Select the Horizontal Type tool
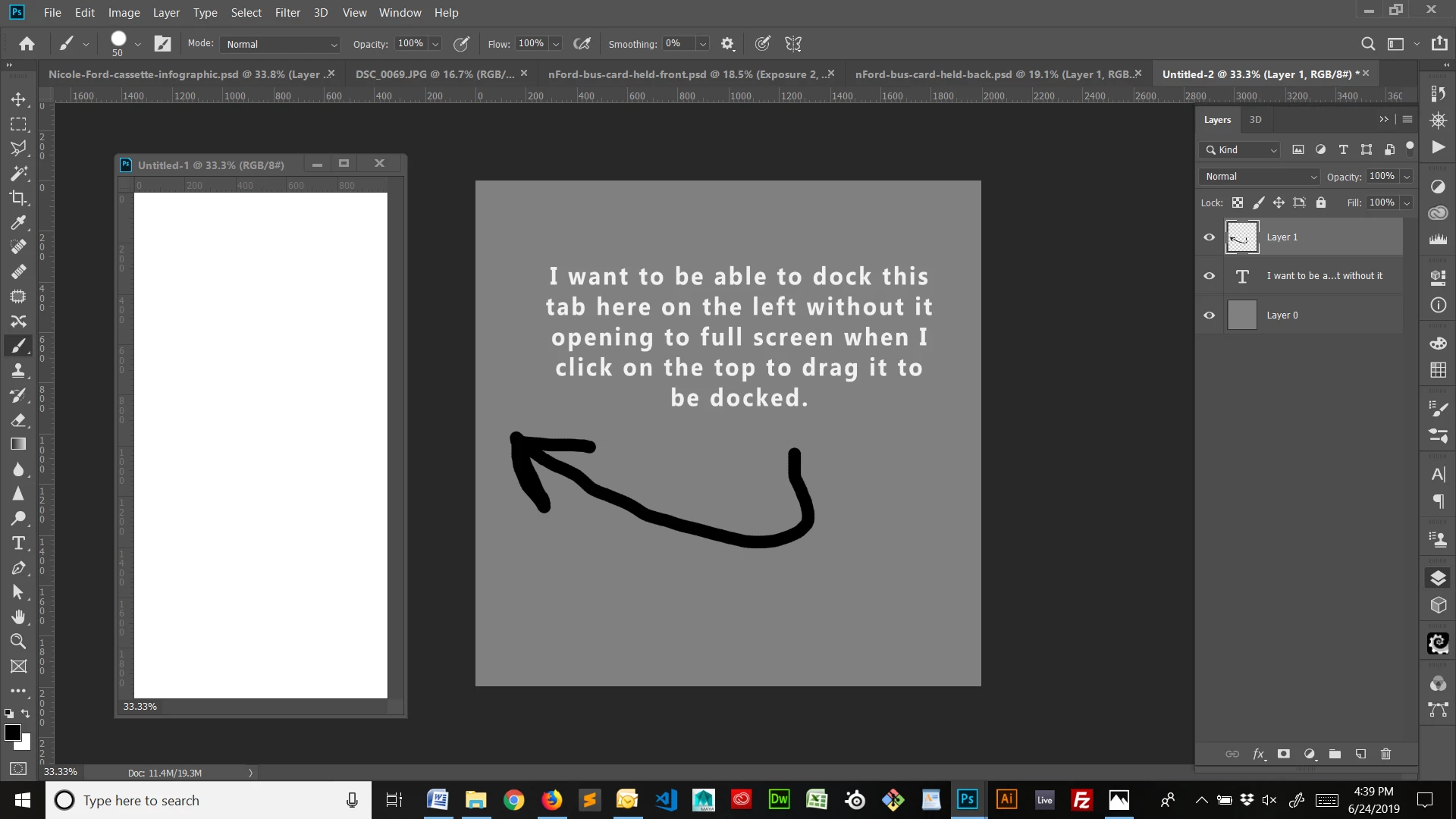 pyautogui.click(x=18, y=543)
